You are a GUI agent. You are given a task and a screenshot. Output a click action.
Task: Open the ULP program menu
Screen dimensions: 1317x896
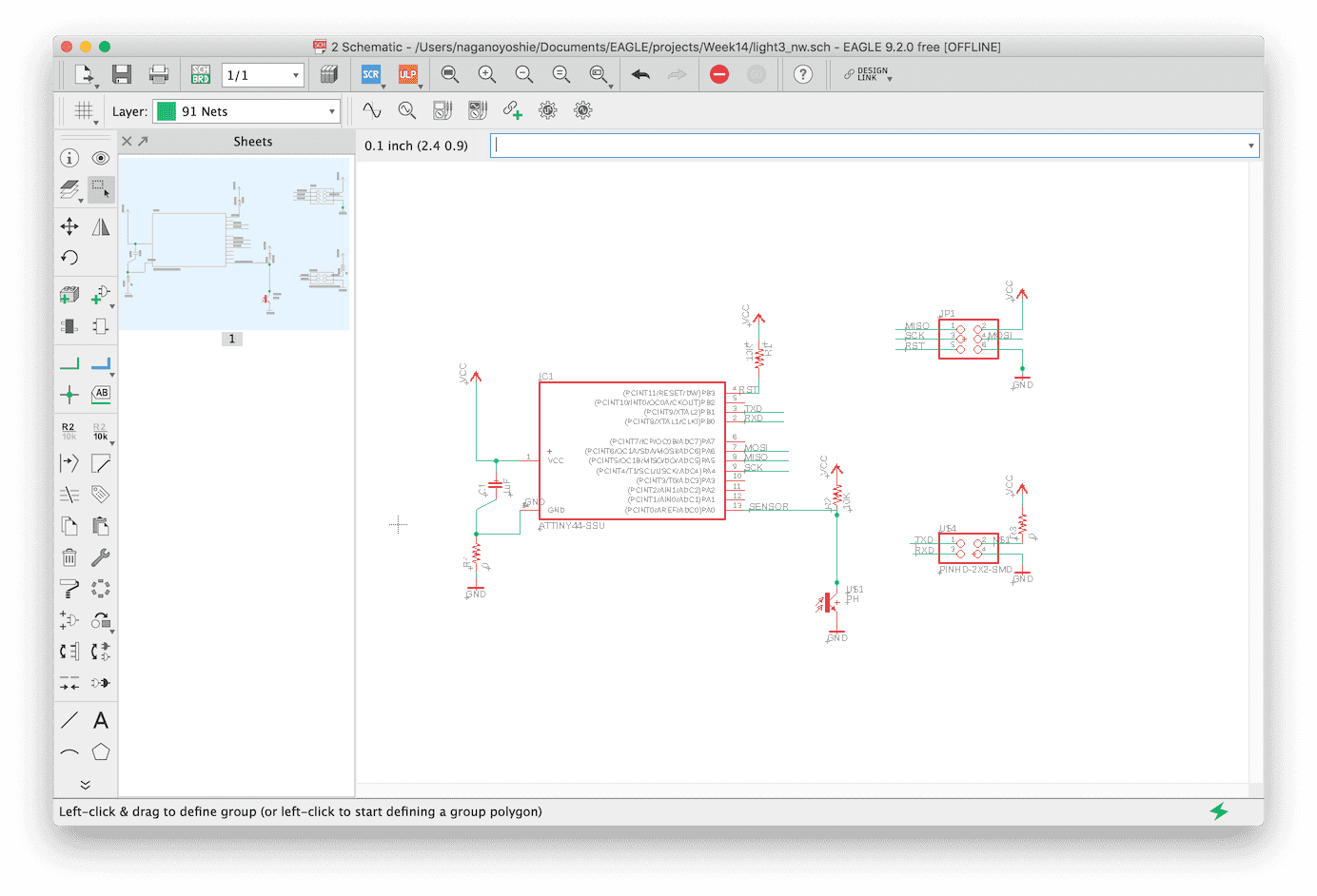pyautogui.click(x=409, y=74)
